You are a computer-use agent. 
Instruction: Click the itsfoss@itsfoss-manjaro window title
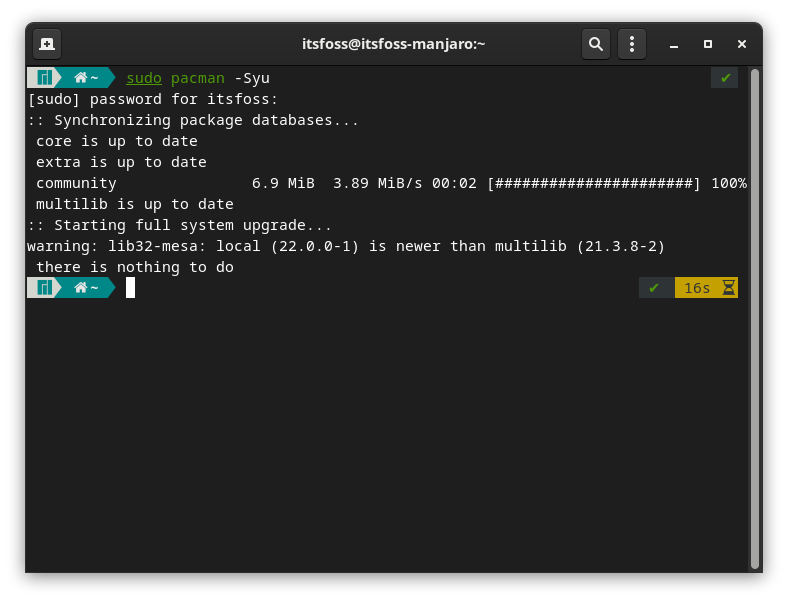coord(393,44)
